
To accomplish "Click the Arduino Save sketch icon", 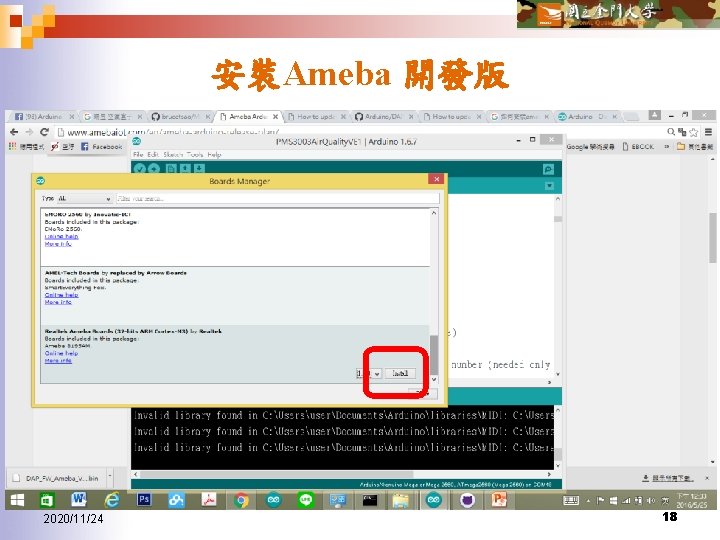I will [199, 169].
